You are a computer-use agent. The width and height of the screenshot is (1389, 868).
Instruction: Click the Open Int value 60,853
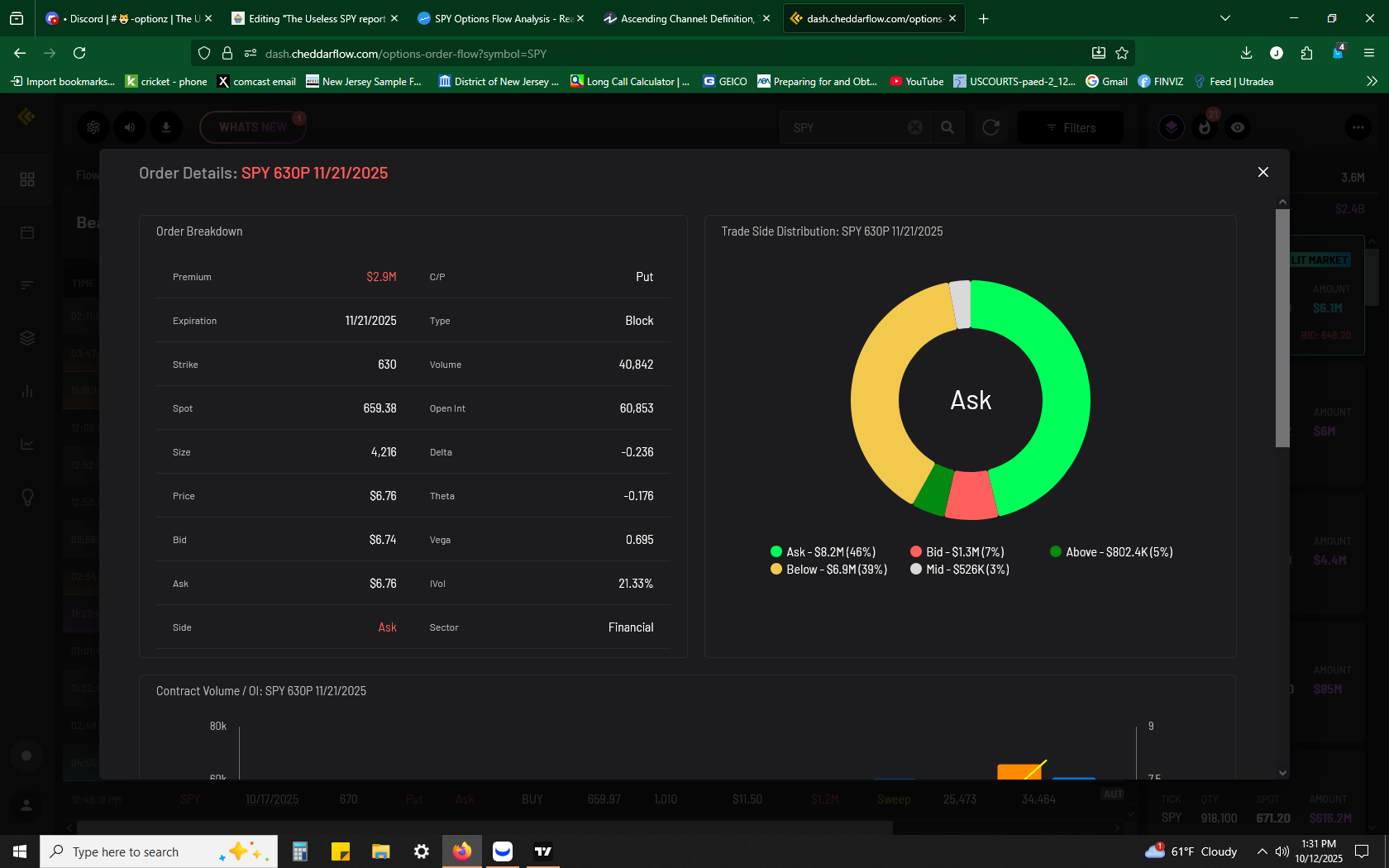[637, 408]
